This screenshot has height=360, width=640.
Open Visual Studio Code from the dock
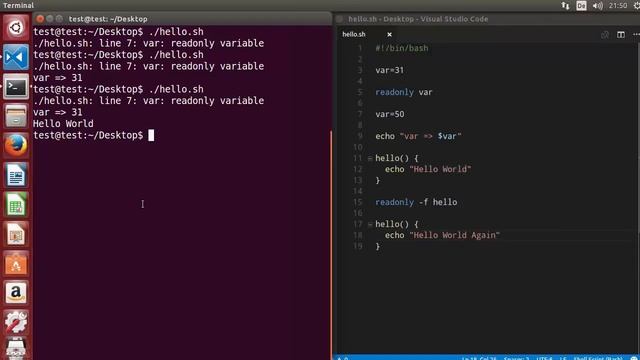16,57
